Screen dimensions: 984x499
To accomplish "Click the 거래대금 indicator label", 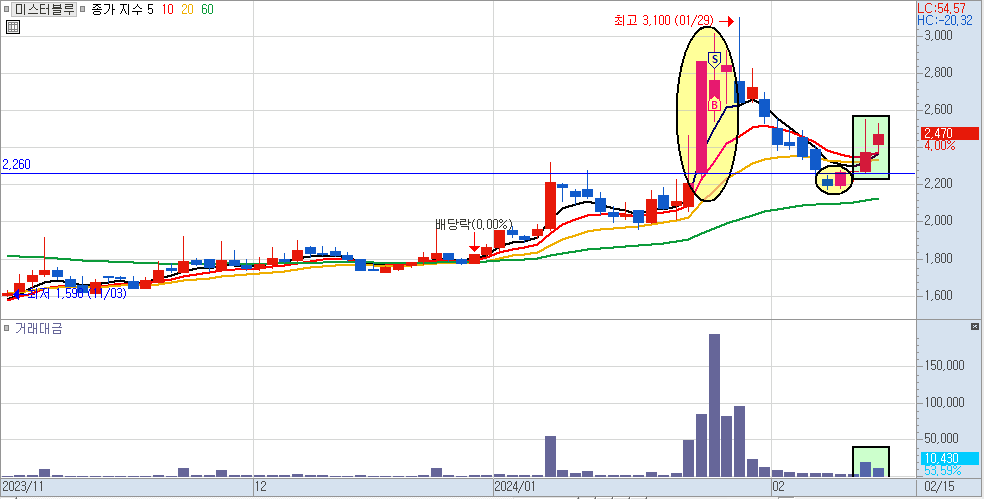I will (x=38, y=328).
